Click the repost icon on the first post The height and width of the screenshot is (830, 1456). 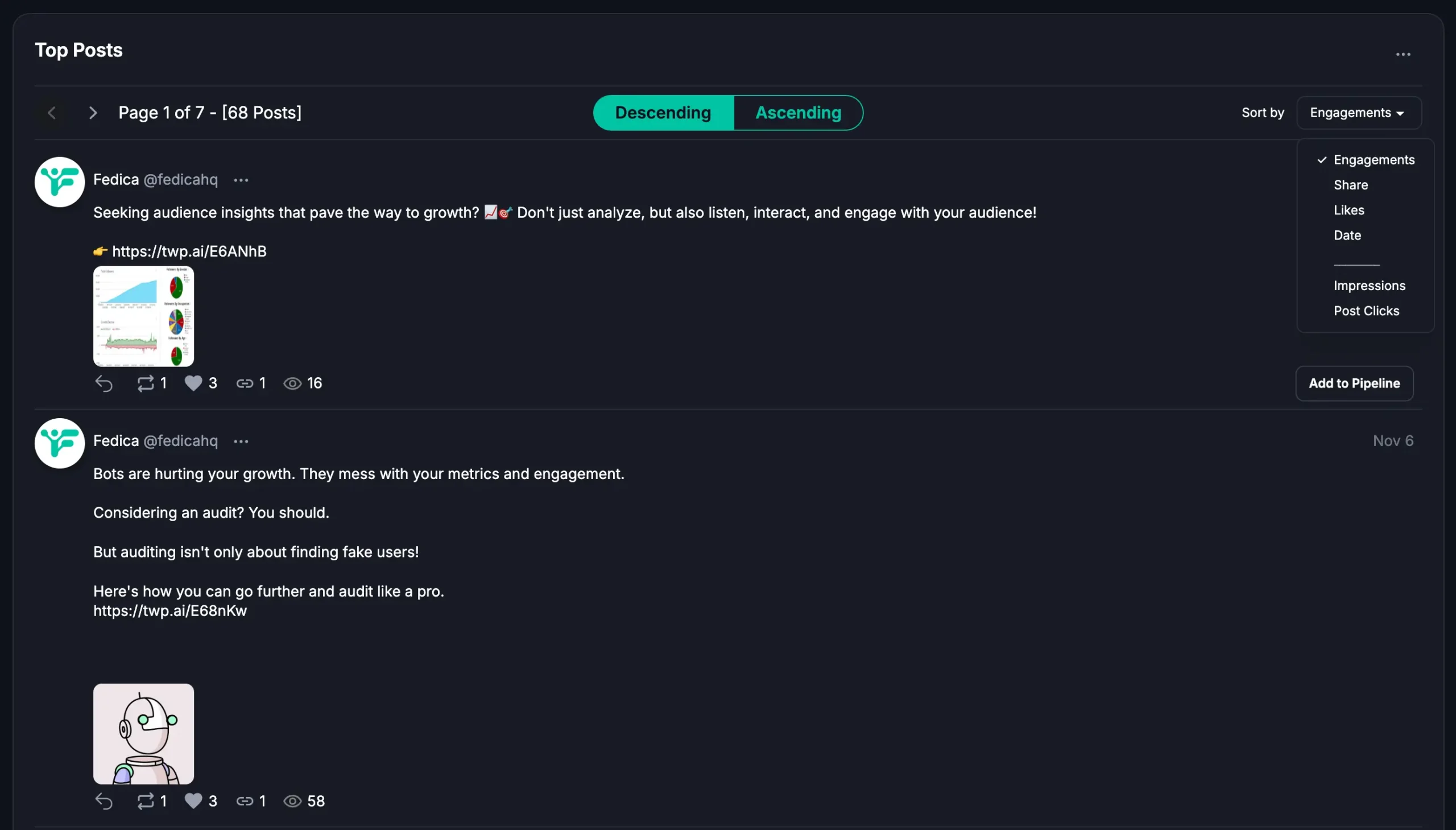click(x=145, y=383)
